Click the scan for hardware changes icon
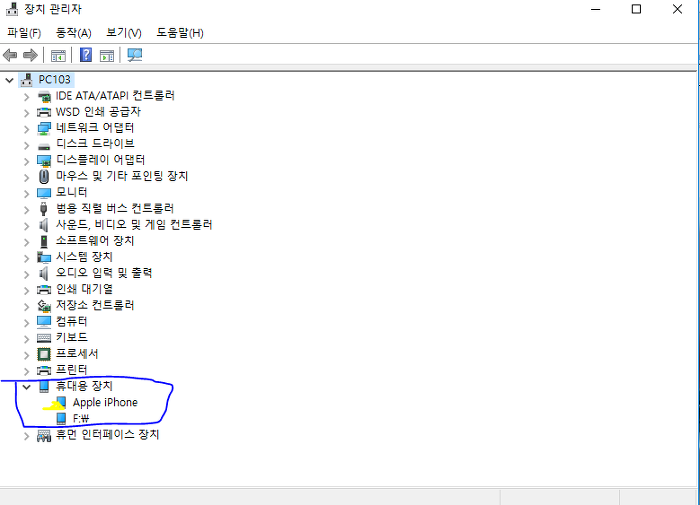Viewport: 700px width, 505px height. [134, 55]
